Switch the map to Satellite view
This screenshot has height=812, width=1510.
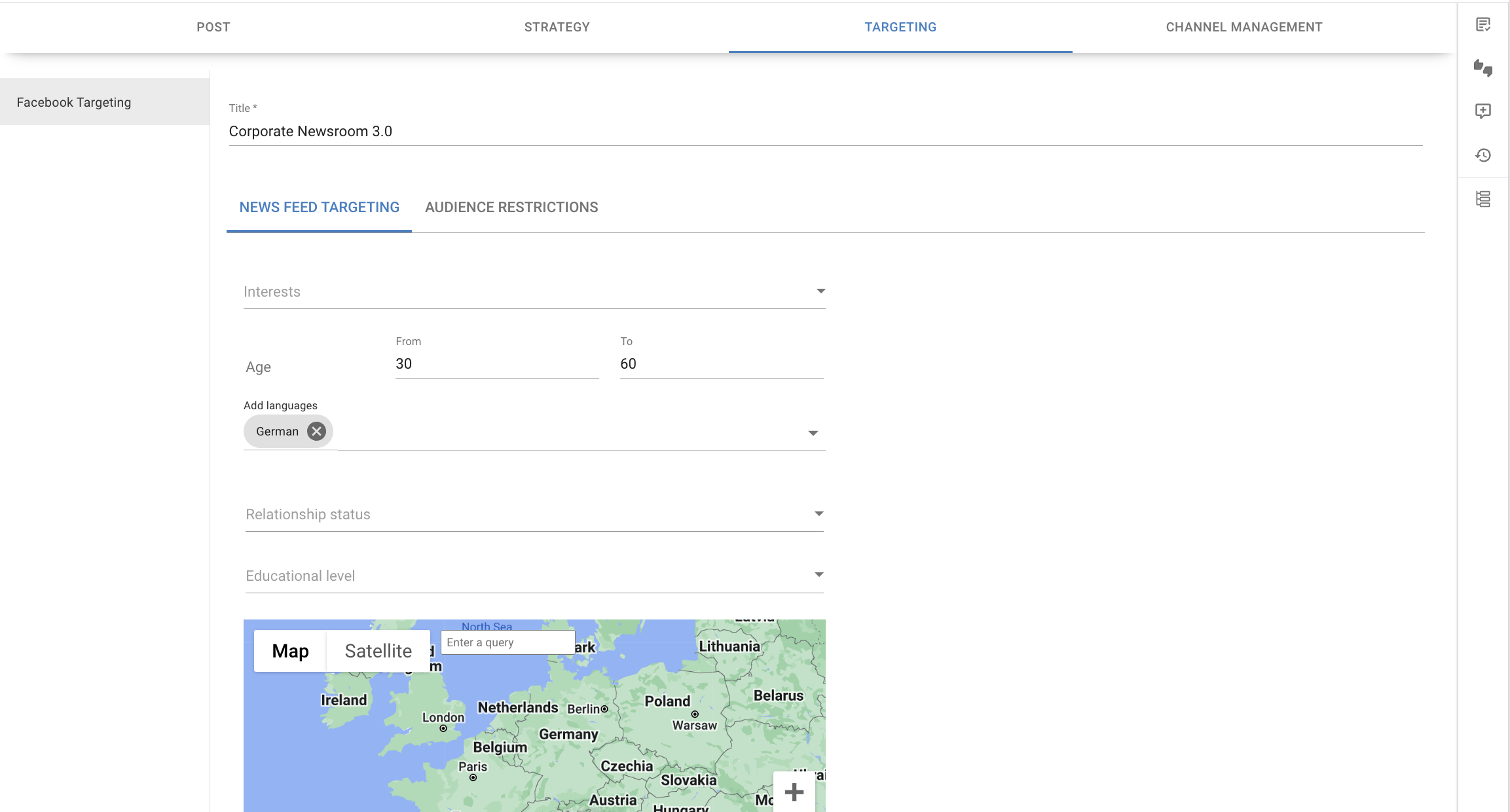(377, 650)
